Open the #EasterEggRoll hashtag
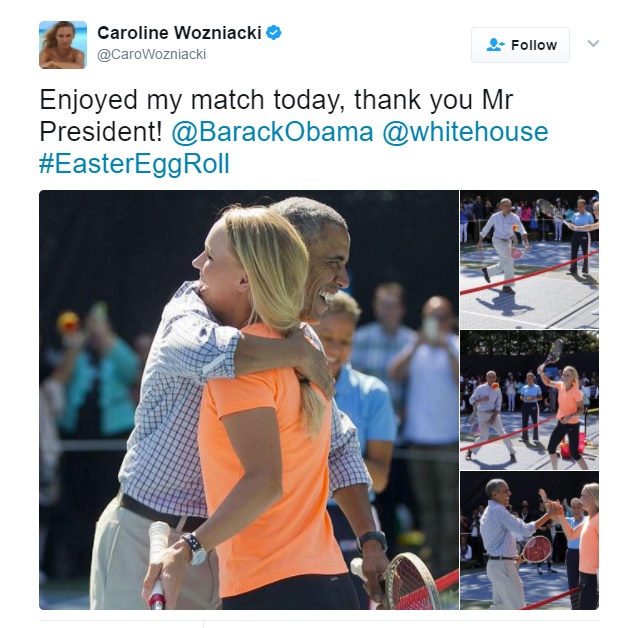The image size is (638, 628). [x=134, y=164]
